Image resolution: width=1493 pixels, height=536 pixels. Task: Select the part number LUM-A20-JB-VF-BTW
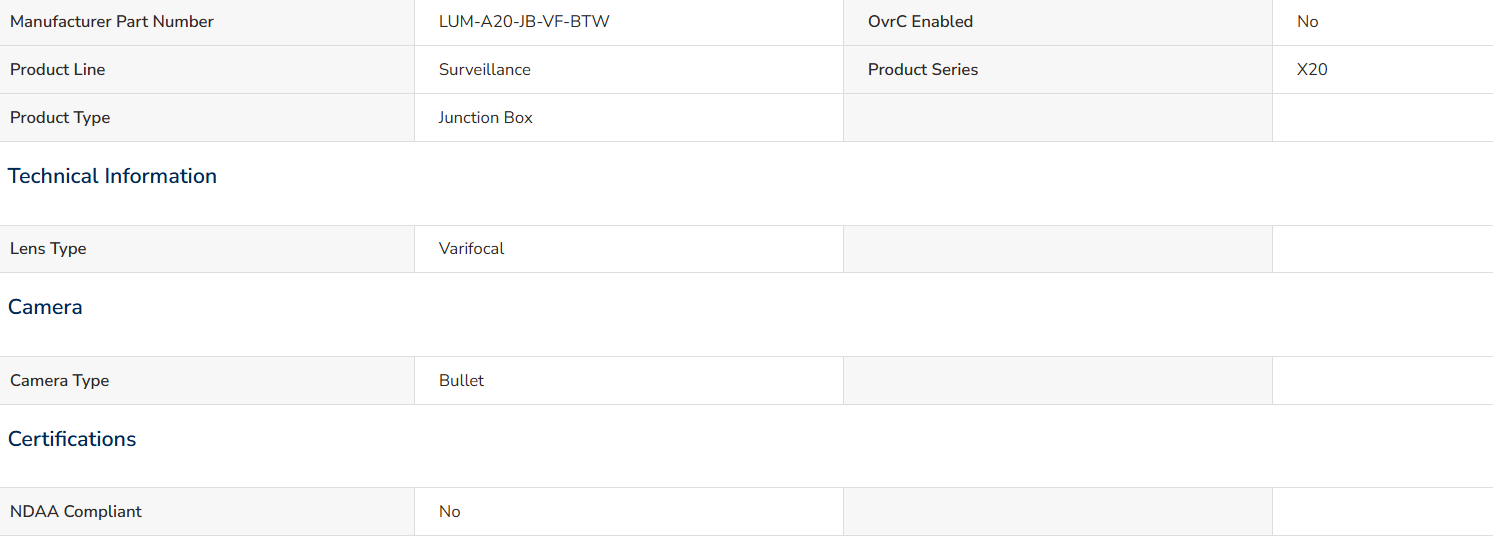[x=524, y=21]
